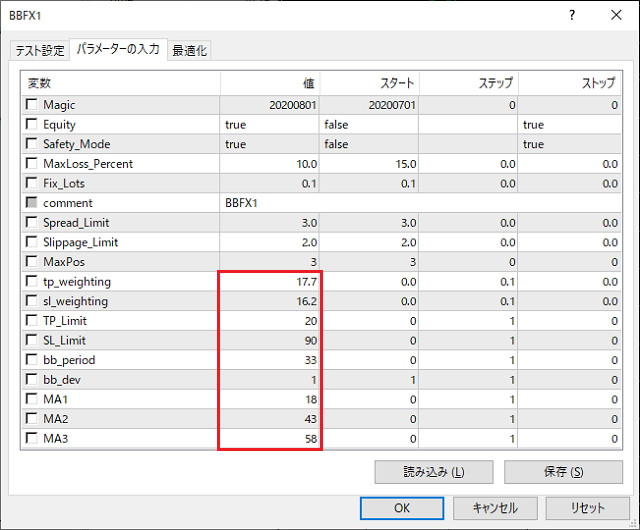The image size is (640, 530).
Task: Select the パラメーターの入力 tab
Action: (118, 49)
